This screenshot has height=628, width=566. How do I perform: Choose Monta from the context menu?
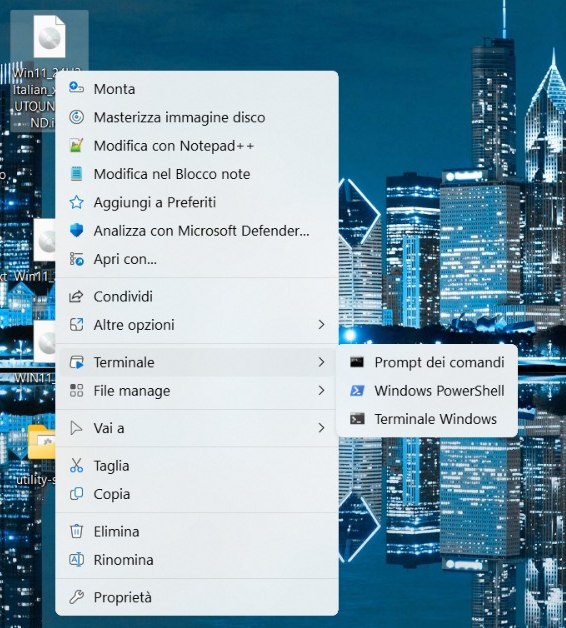[x=197, y=89]
